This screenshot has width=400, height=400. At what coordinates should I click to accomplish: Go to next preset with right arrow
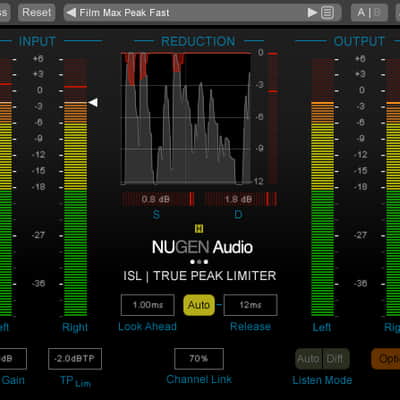pos(312,13)
